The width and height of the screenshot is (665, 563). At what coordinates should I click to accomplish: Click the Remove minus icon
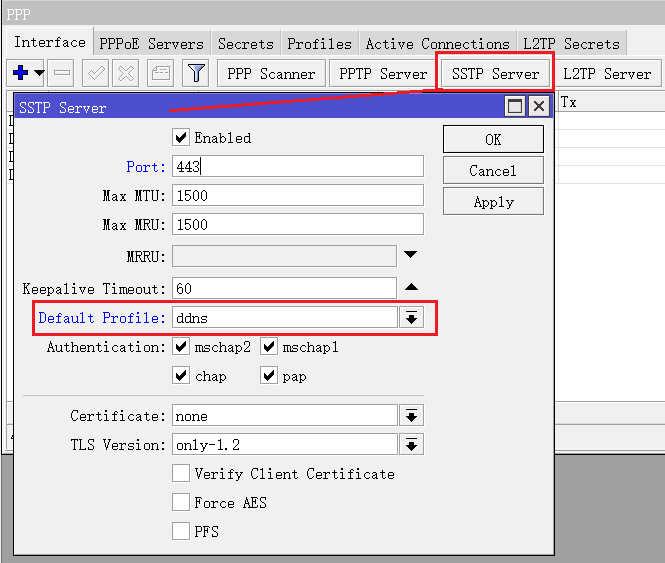pos(61,73)
